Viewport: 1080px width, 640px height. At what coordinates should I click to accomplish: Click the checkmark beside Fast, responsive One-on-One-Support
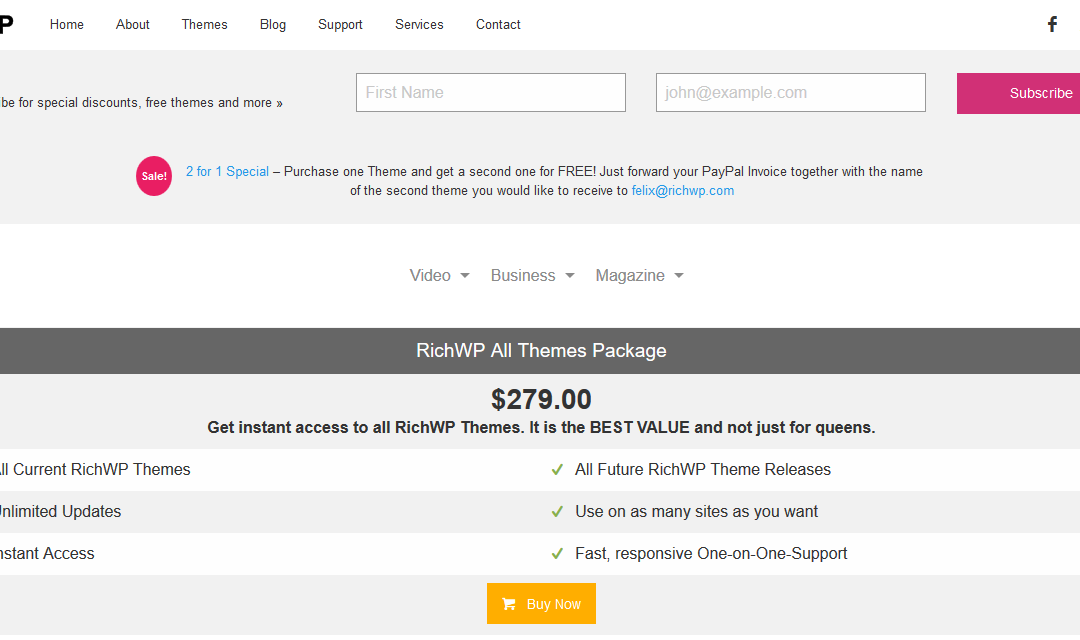tap(557, 554)
